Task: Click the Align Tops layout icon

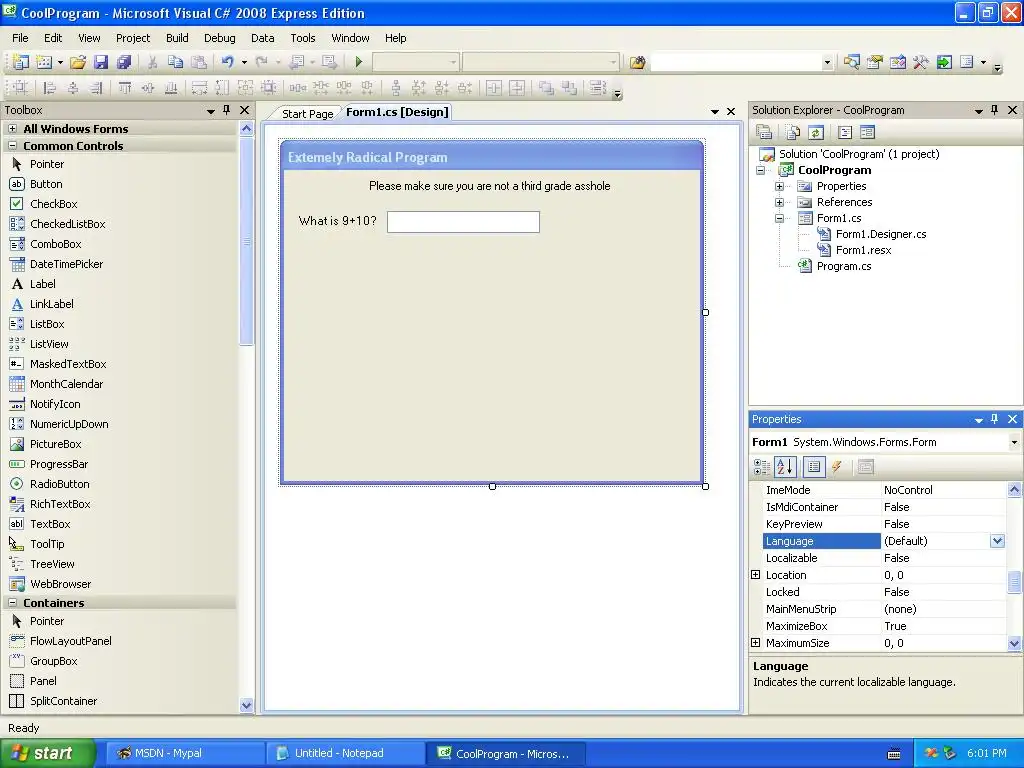Action: [125, 88]
